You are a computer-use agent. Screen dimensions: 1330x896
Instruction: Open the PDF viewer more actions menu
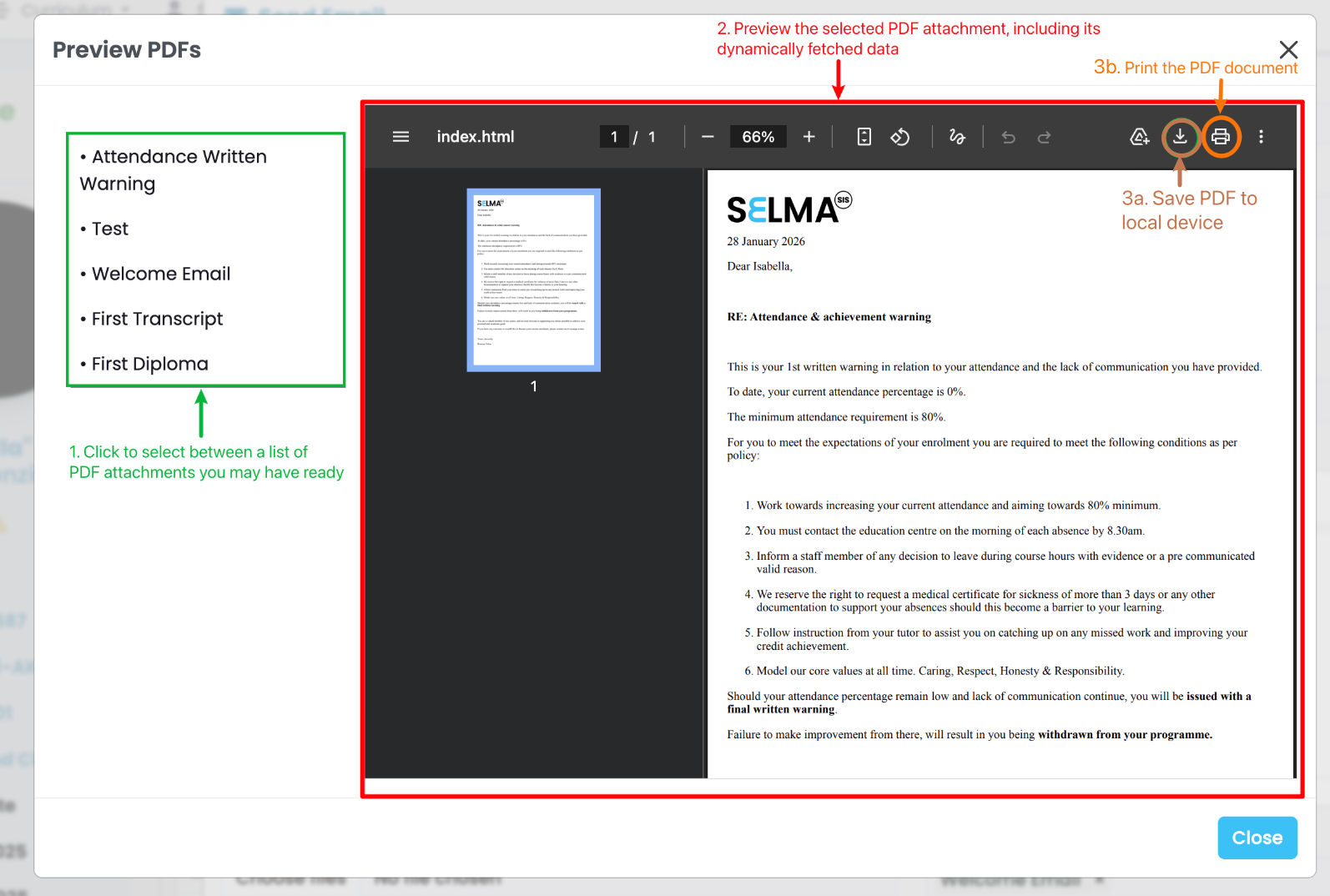click(x=1261, y=137)
